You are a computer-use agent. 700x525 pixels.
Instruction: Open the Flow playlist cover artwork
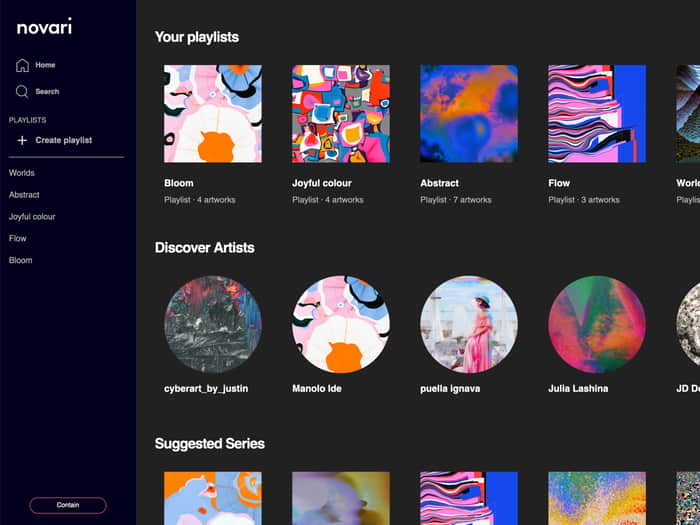pos(597,114)
